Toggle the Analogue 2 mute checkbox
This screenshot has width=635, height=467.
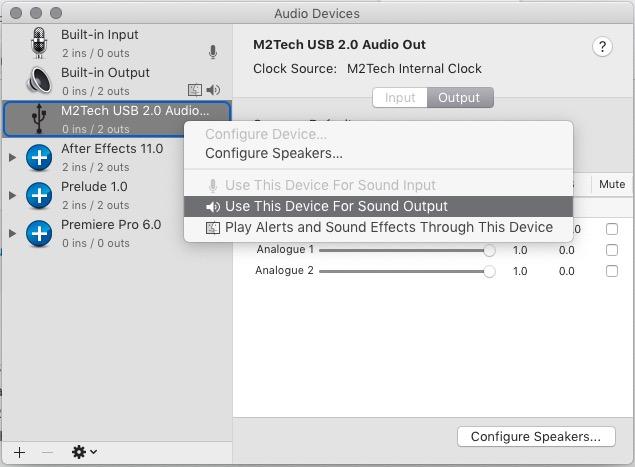tap(612, 271)
